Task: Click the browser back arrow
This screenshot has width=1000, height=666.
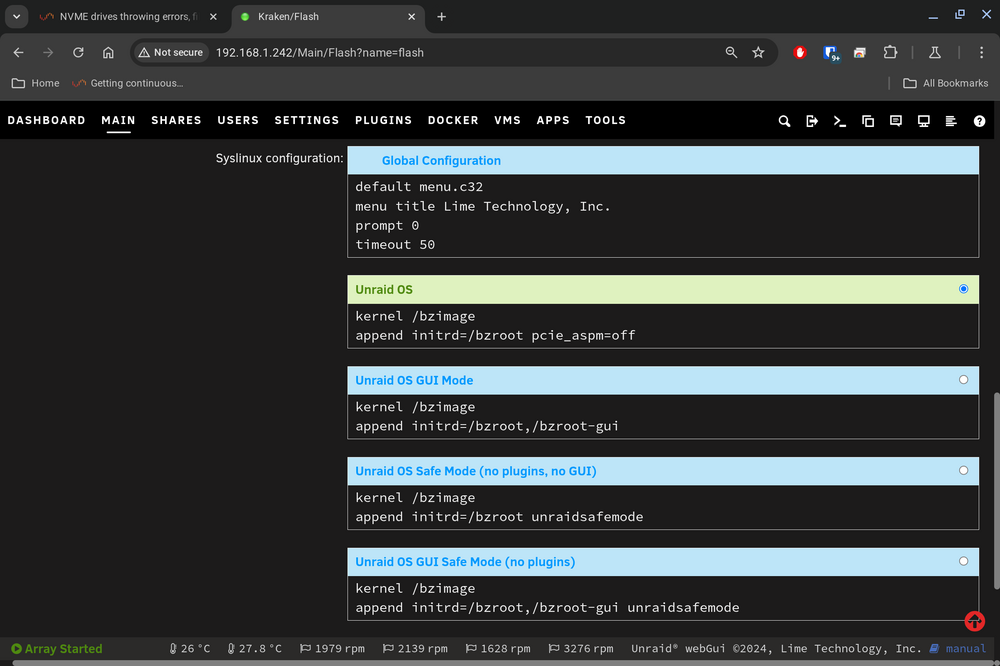Action: 18,52
